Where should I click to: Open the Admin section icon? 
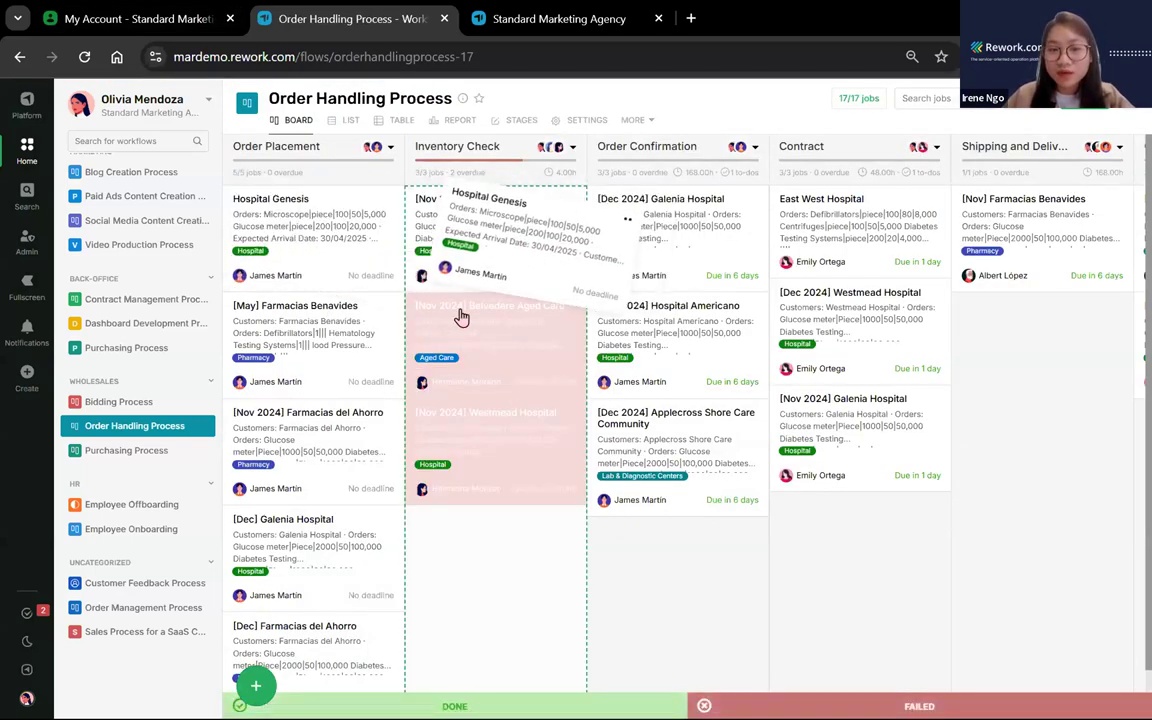tap(26, 236)
